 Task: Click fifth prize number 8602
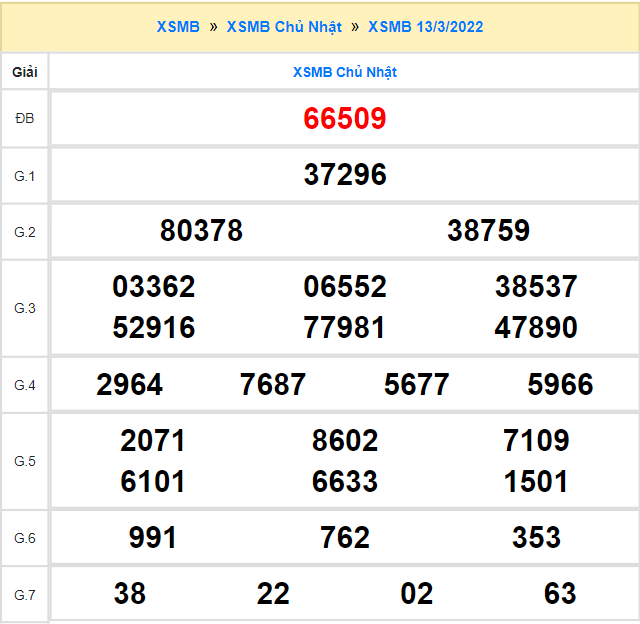point(345,441)
